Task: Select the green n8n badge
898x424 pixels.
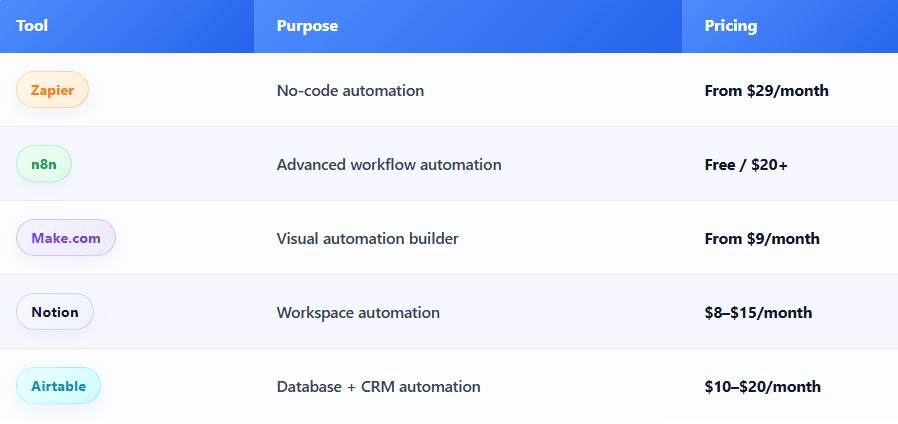Action: pyautogui.click(x=44, y=164)
